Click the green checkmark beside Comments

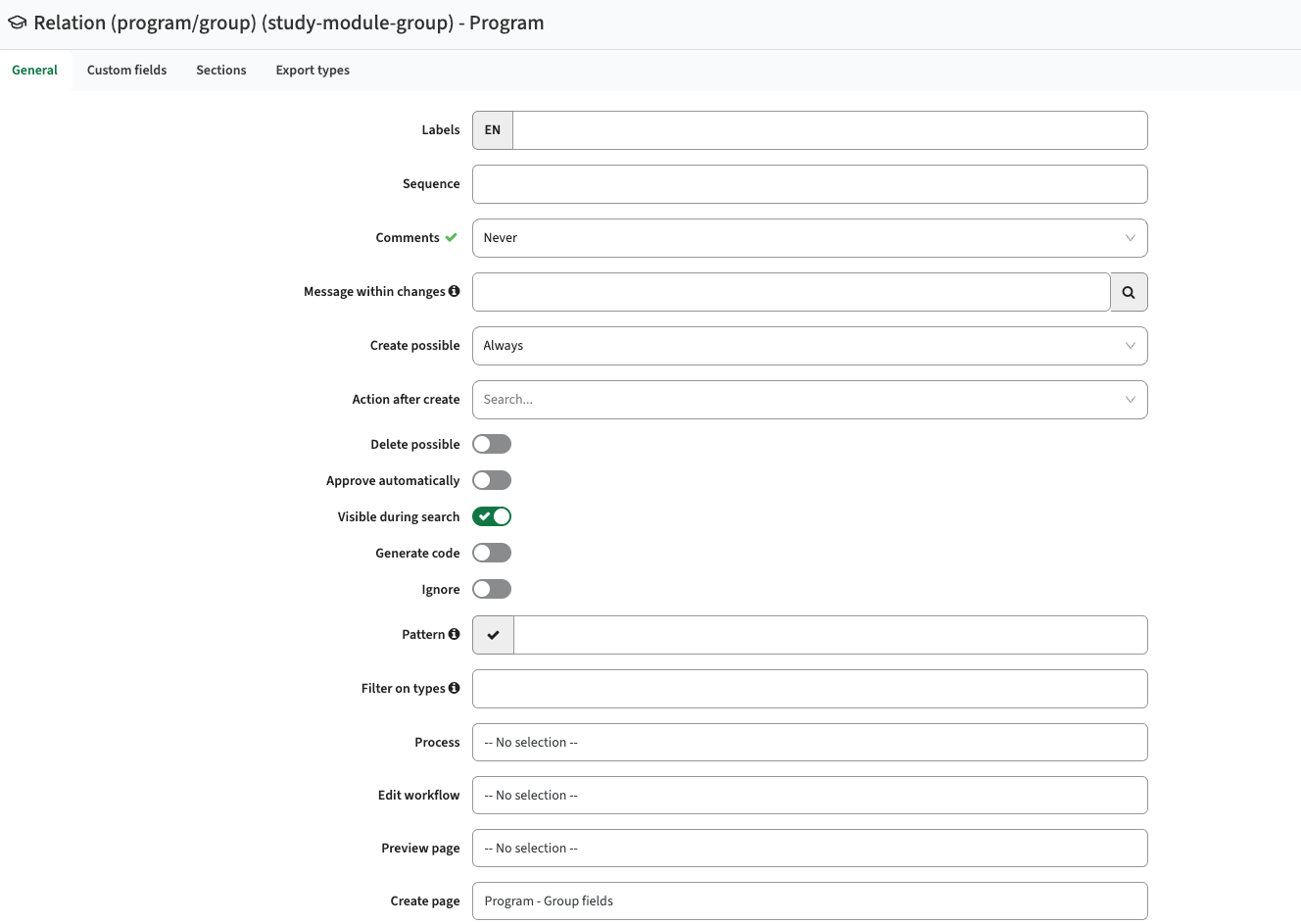(x=451, y=237)
